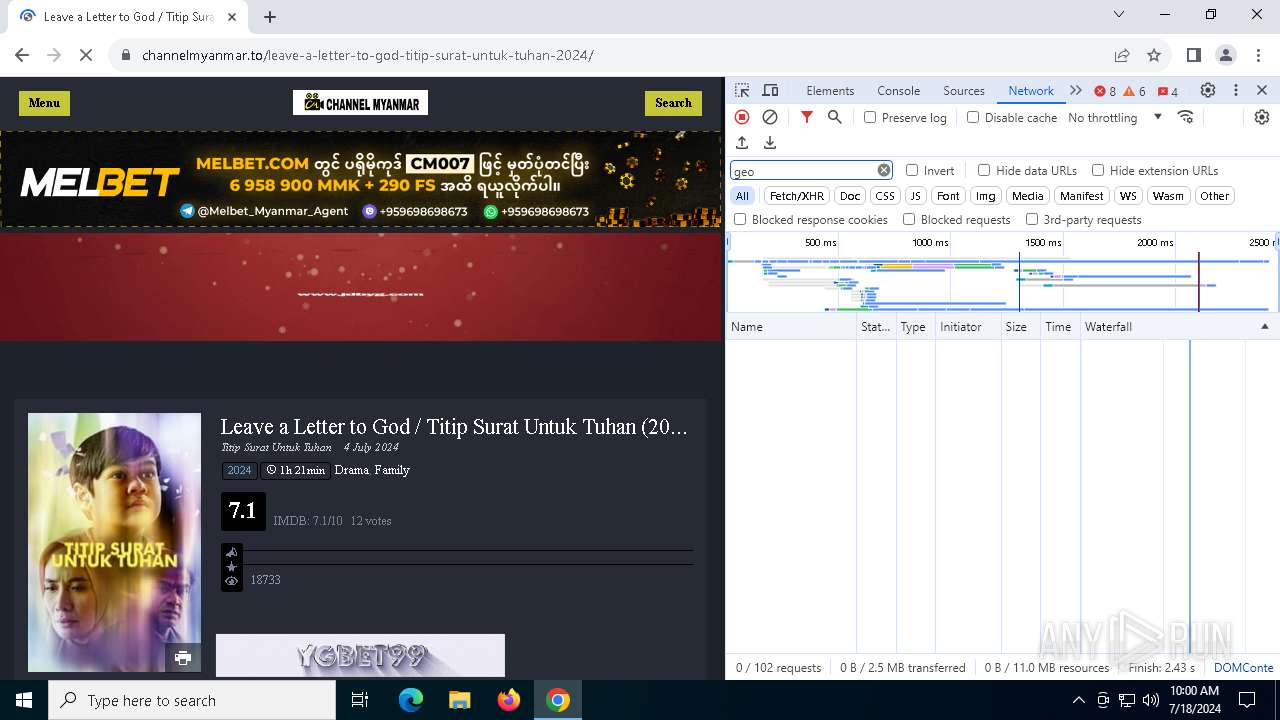Filter requests by Doc type
This screenshot has height=720, width=1280.
[850, 196]
